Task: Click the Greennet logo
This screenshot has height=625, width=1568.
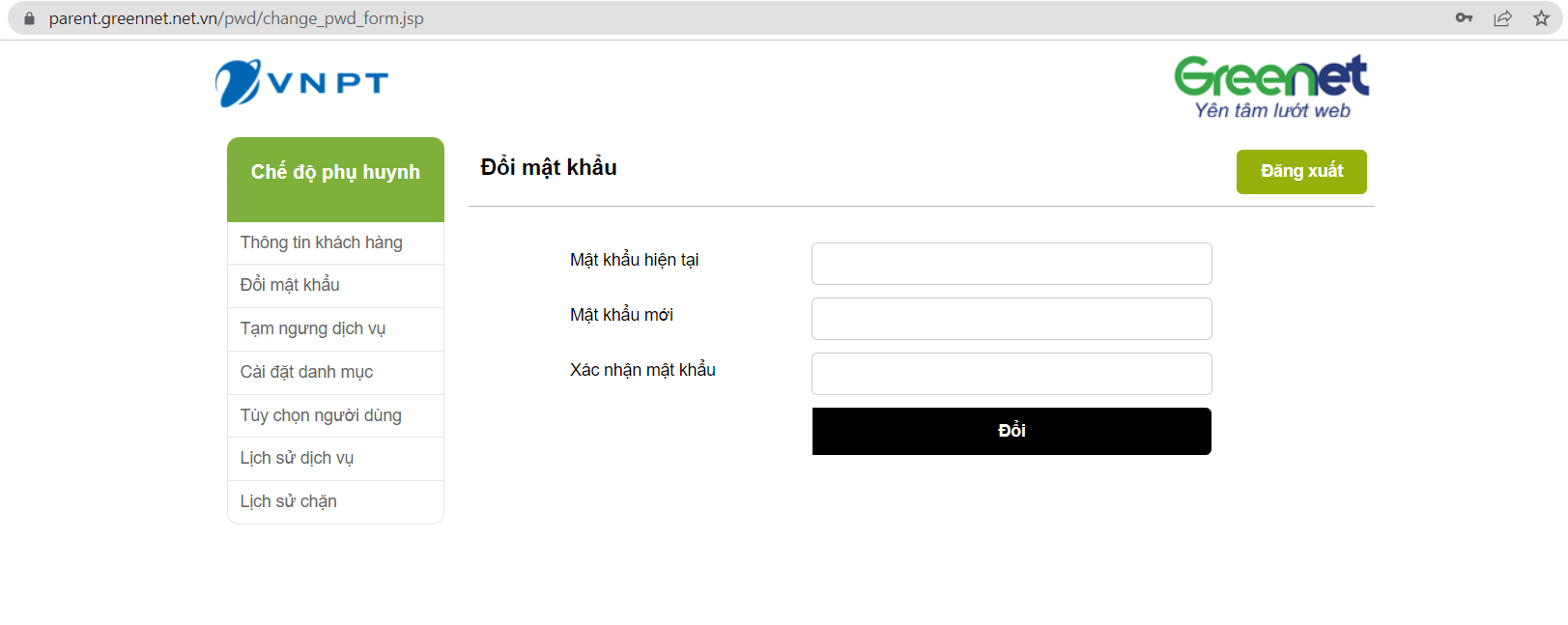Action: (1271, 86)
